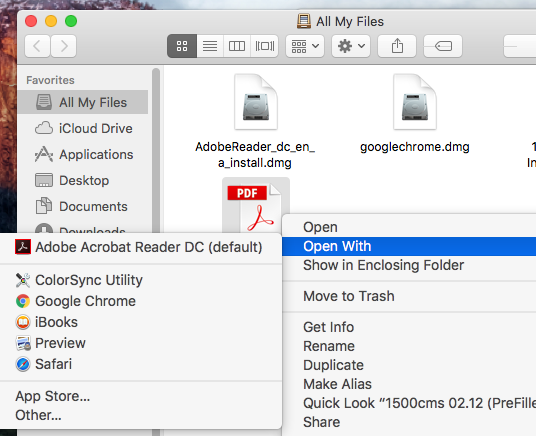
Task: Choose Other… in Open With submenu
Action: (x=141, y=415)
